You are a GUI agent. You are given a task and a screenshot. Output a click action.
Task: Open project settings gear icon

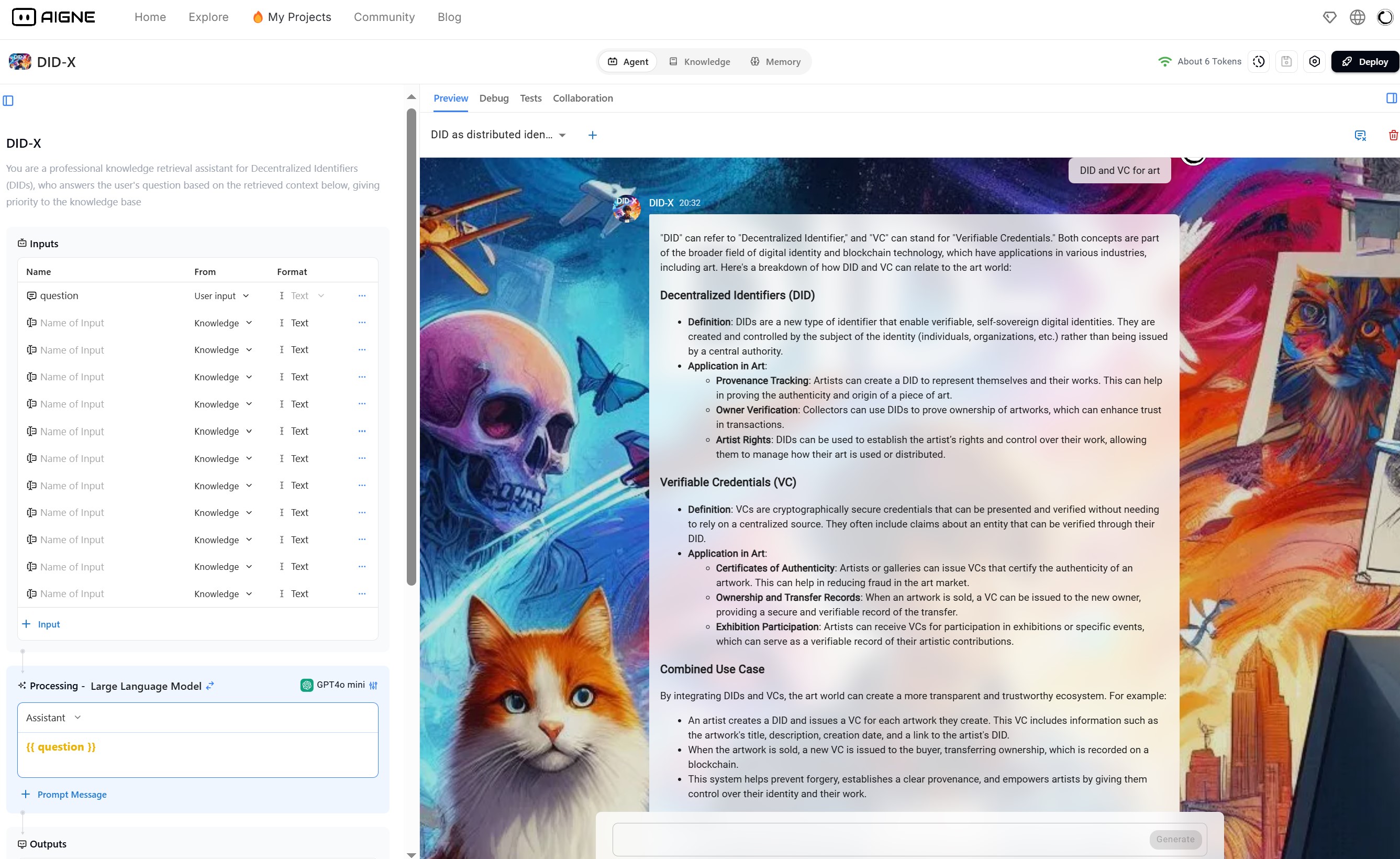pyautogui.click(x=1314, y=61)
